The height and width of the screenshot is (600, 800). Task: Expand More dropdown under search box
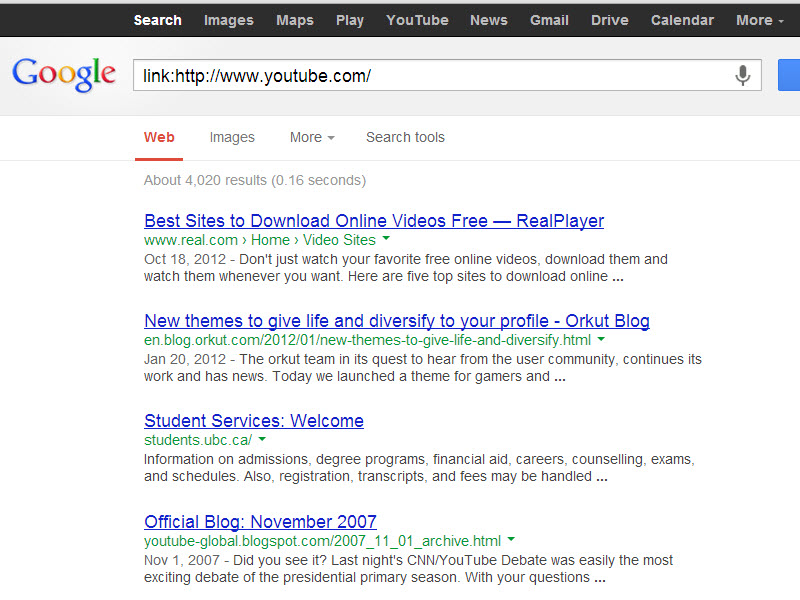click(x=312, y=137)
